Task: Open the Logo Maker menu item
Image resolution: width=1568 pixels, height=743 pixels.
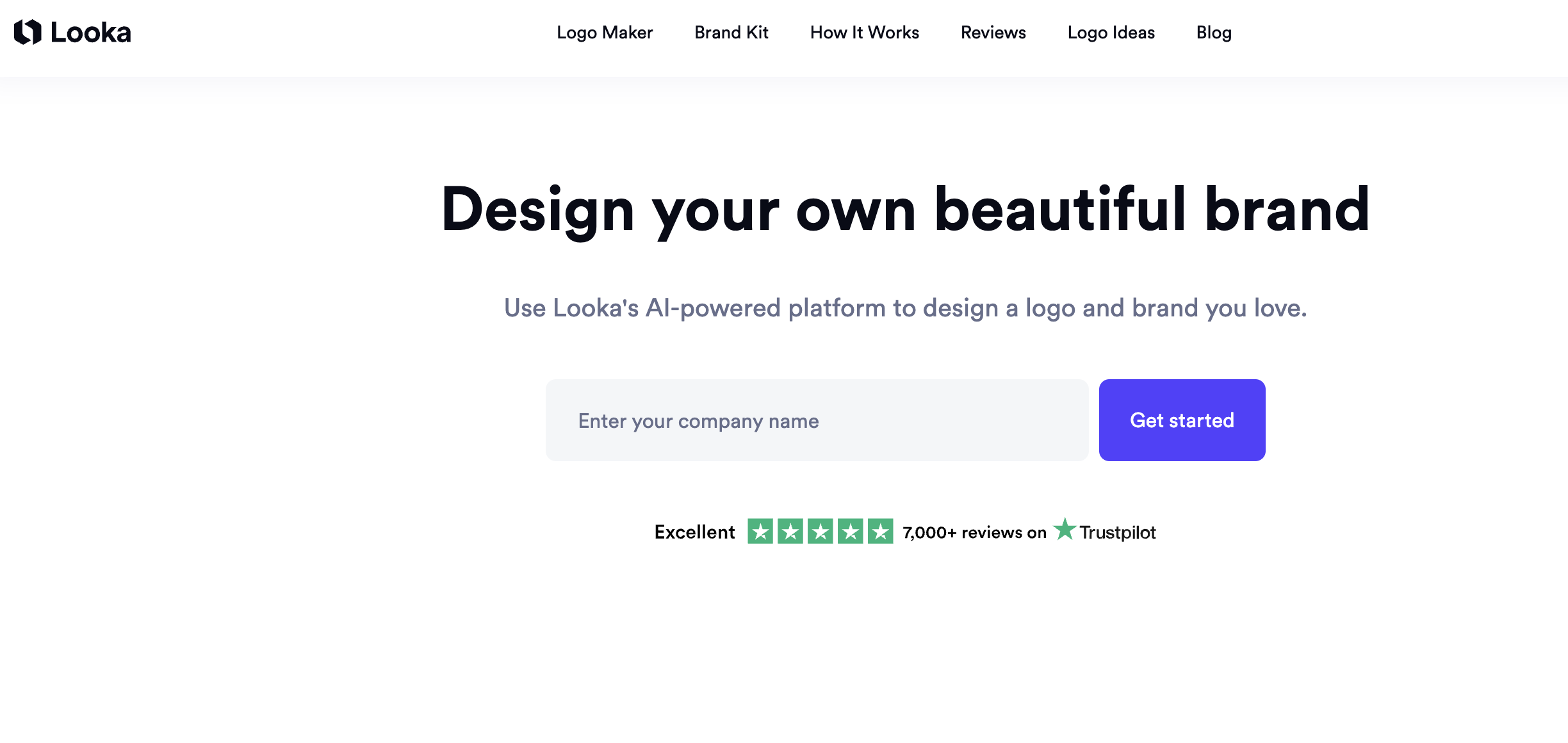Action: pos(605,33)
